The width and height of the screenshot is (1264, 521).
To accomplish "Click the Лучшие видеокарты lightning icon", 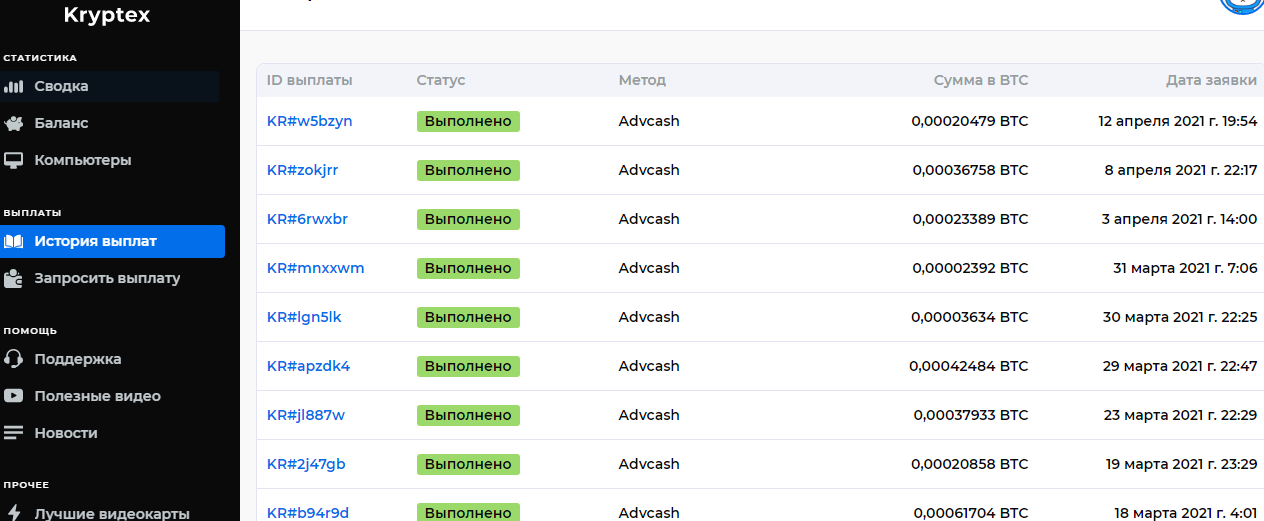I will [x=13, y=513].
